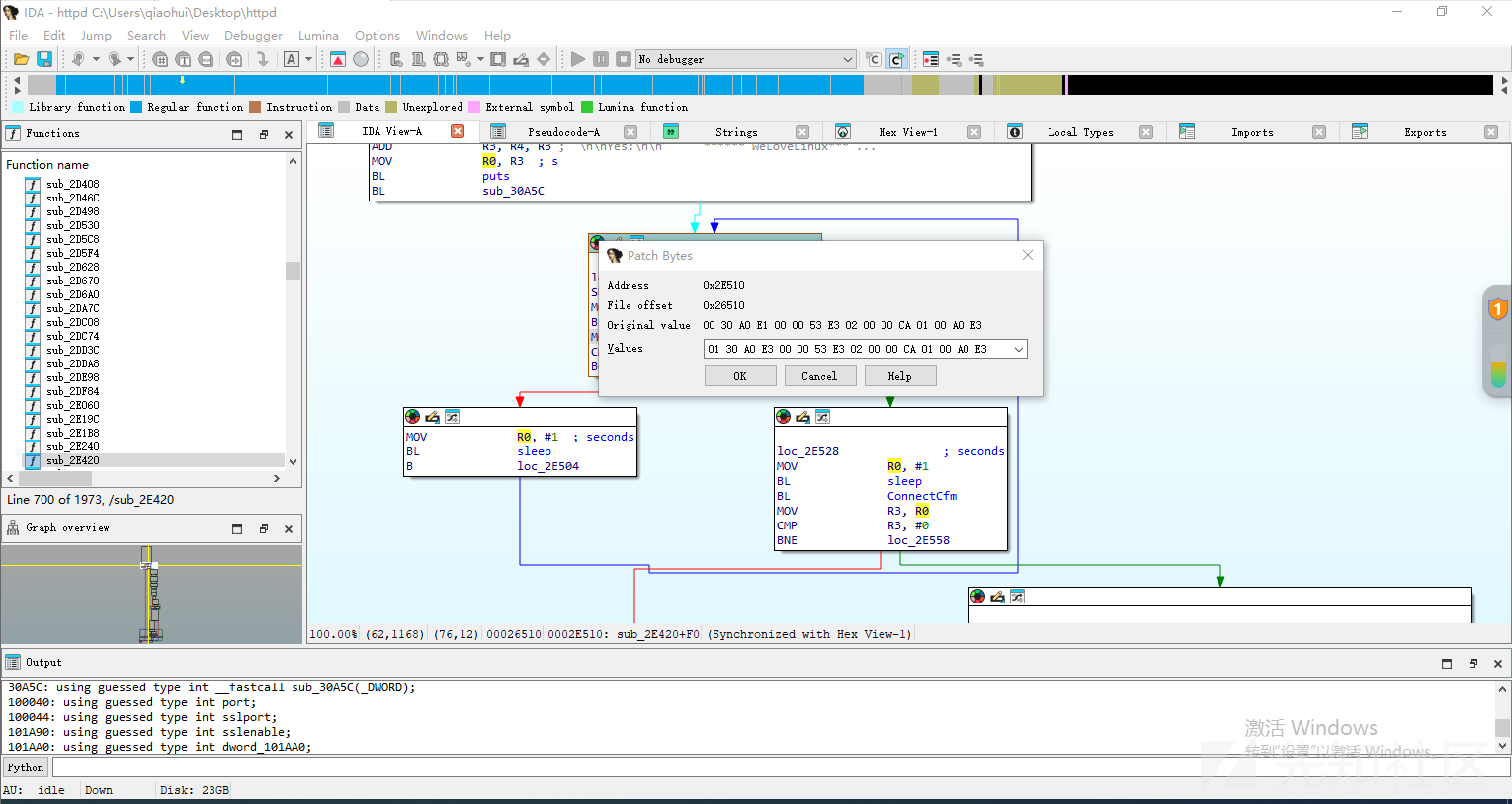The height and width of the screenshot is (804, 1512).
Task: Close the Output panel
Action: tap(1498, 664)
